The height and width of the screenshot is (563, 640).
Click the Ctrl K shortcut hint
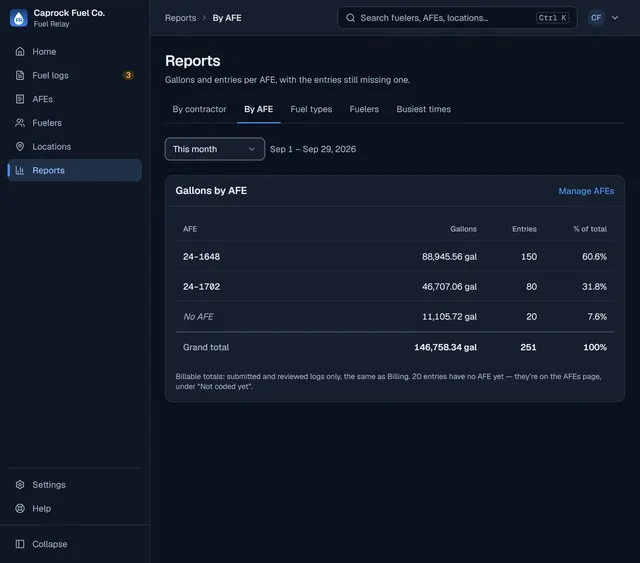click(552, 18)
